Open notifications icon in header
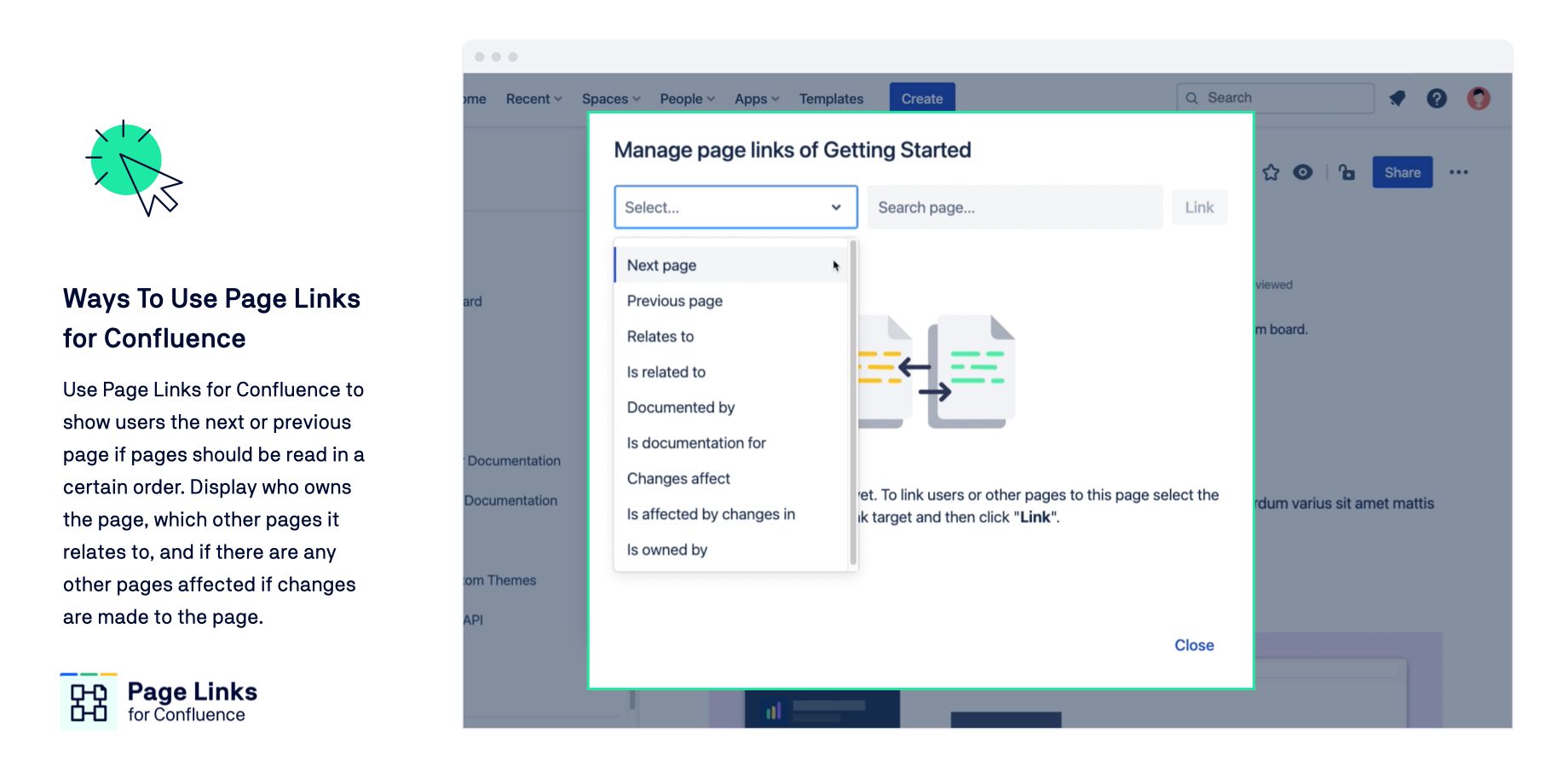Viewport: 1568px width, 767px height. [1397, 98]
